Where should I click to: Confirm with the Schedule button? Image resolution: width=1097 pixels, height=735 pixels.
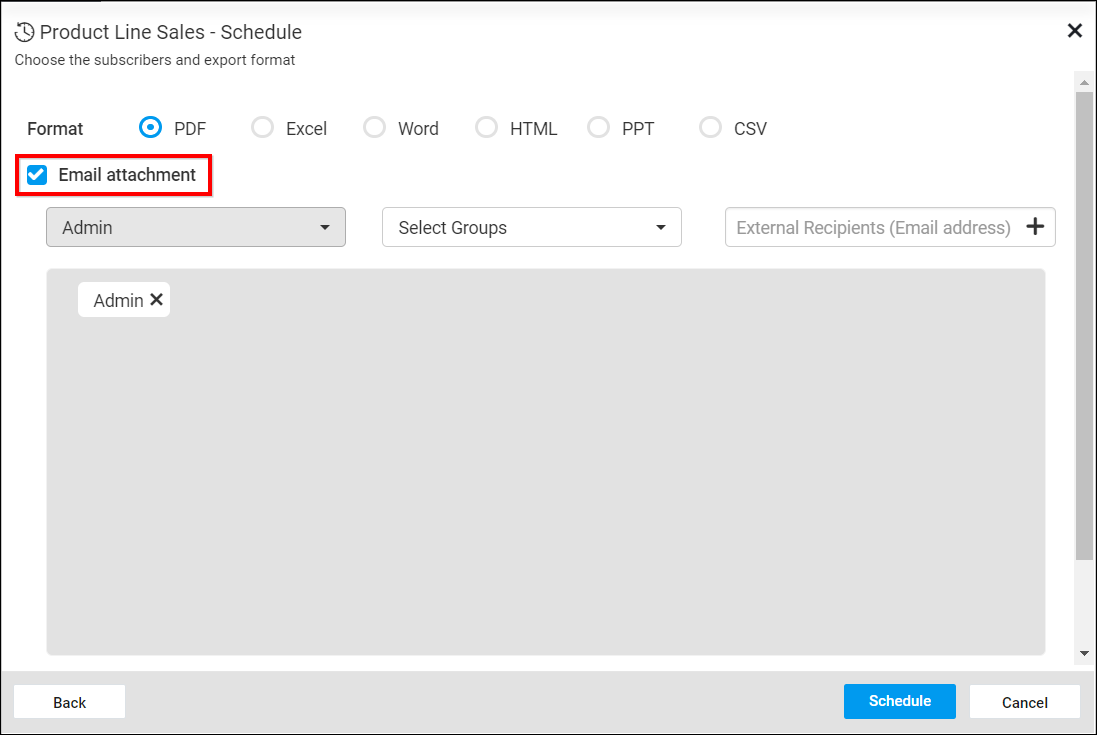[900, 701]
